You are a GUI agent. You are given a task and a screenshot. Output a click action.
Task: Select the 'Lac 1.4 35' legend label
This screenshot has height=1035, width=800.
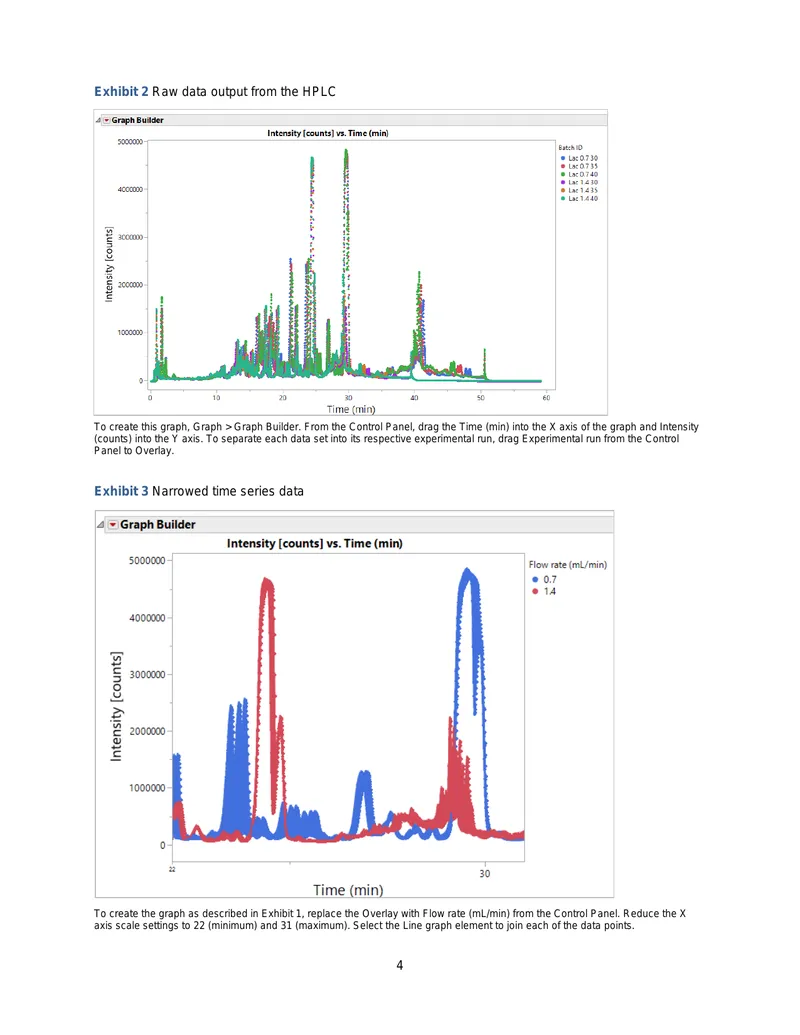[583, 190]
